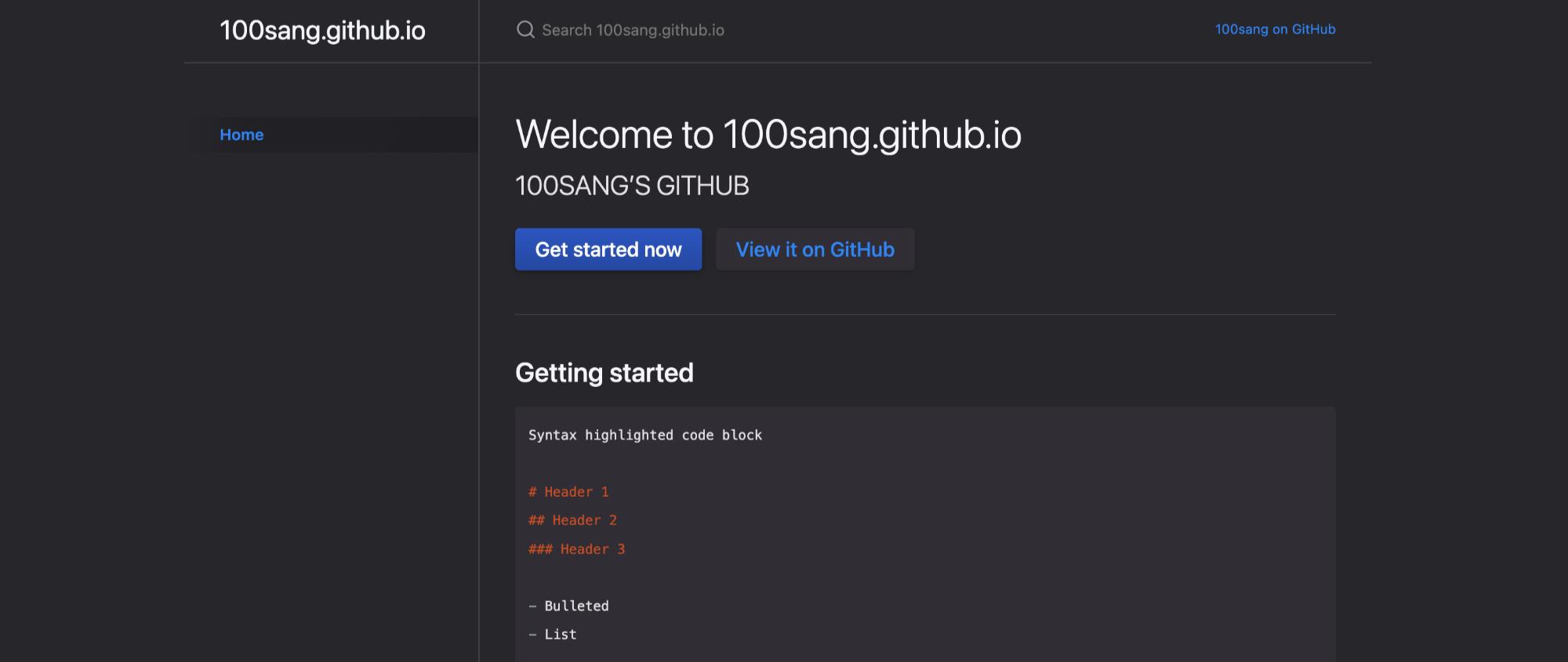Viewport: 1568px width, 662px height.
Task: Click the View it on GitHub button
Action: (815, 249)
